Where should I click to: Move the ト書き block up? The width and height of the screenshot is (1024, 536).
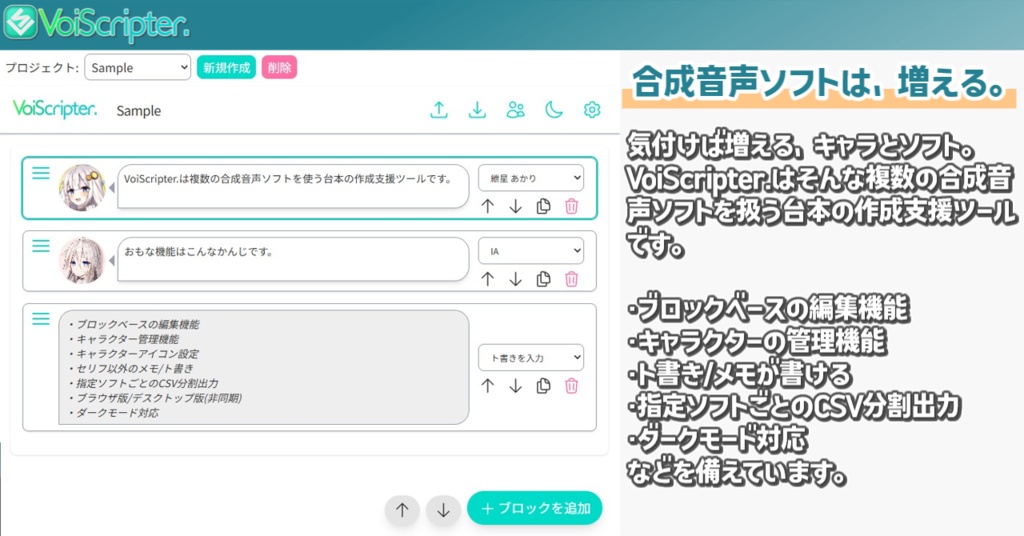[487, 386]
